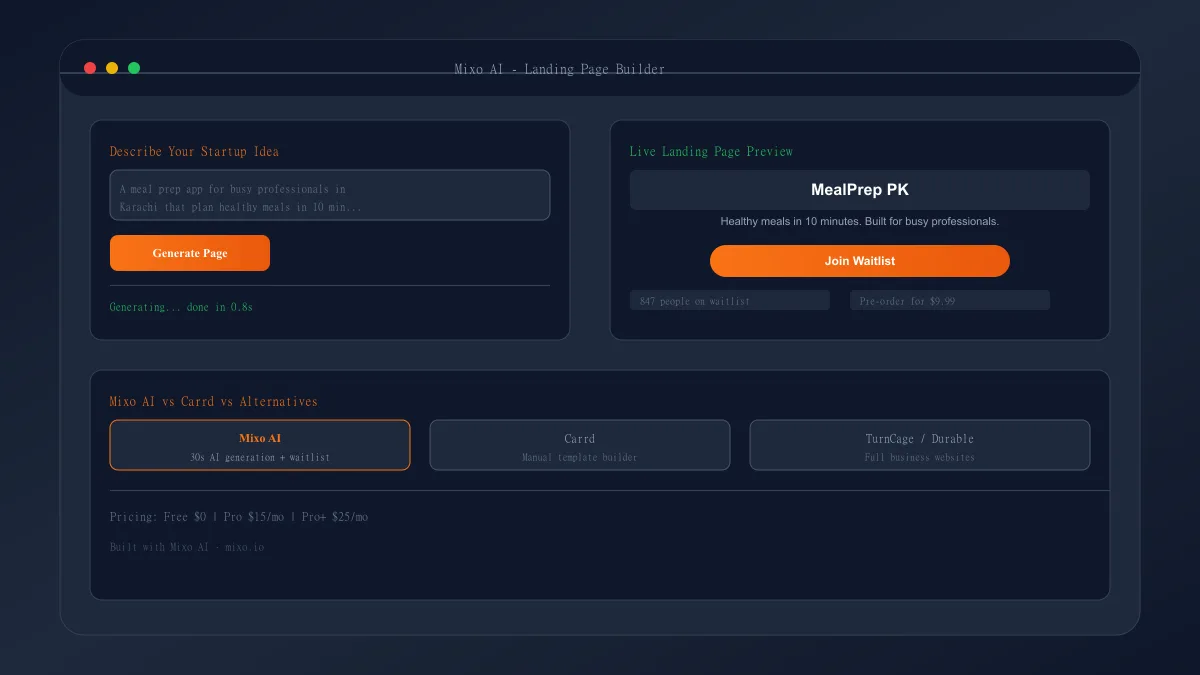Open the 'Built with Mixo AI - mixo.io' link
The width and height of the screenshot is (1200, 675).
point(187,547)
